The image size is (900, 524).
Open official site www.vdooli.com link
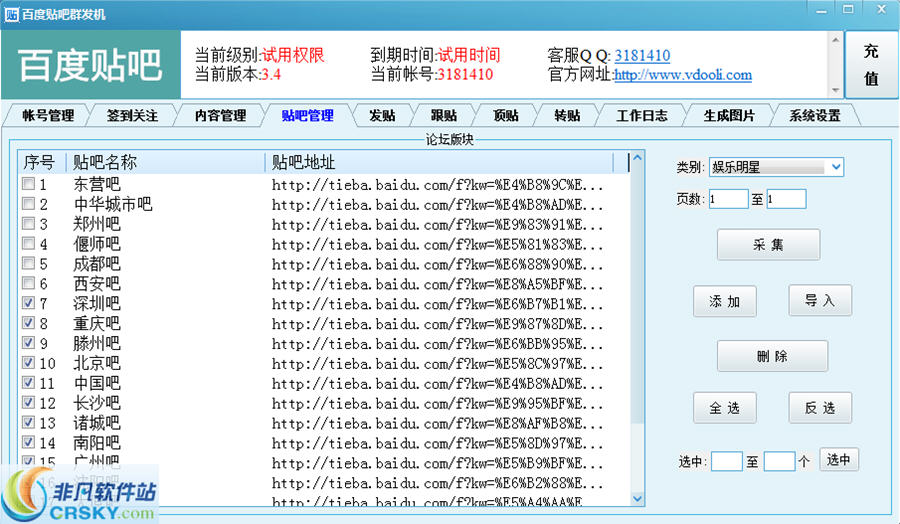click(683, 75)
